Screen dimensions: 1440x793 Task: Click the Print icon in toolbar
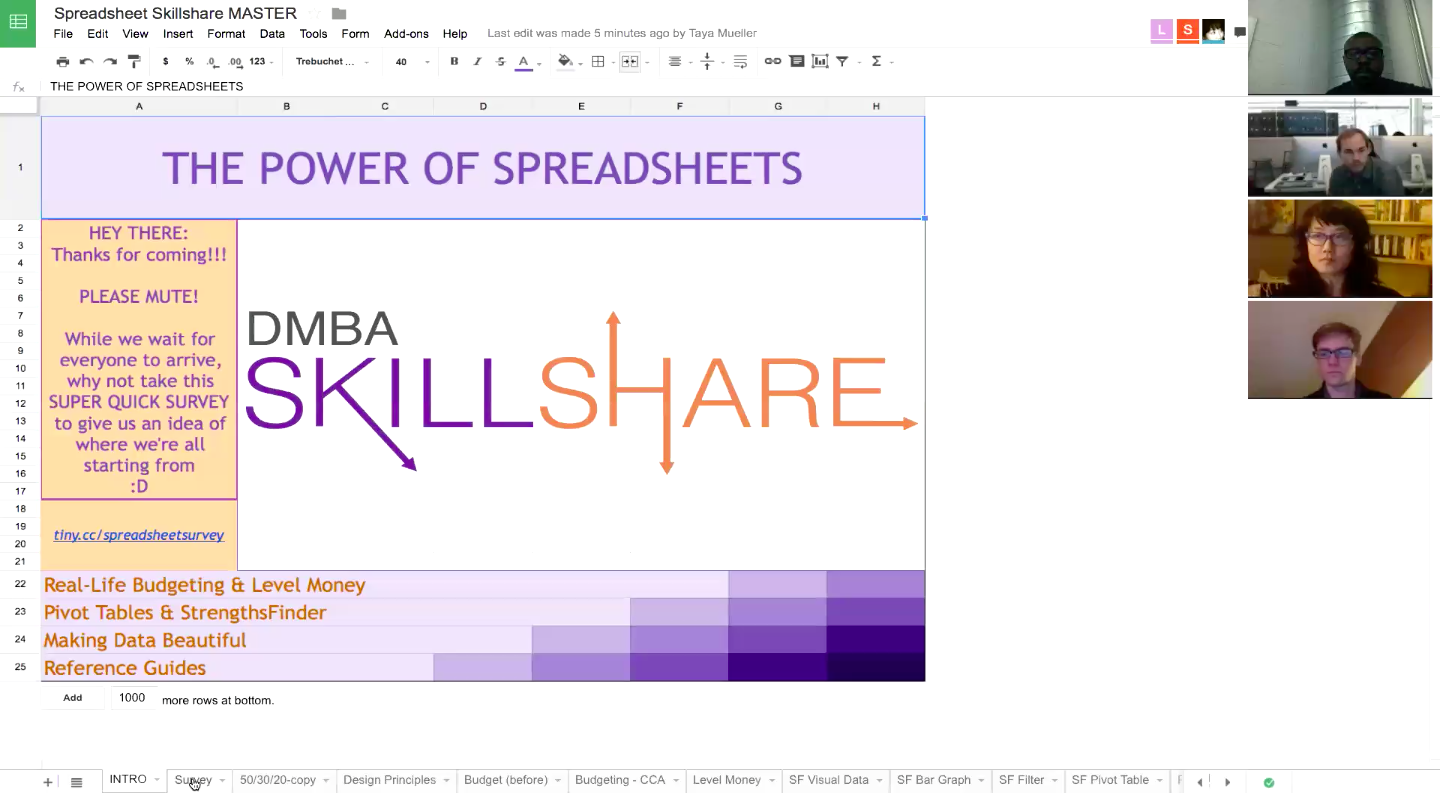(63, 62)
